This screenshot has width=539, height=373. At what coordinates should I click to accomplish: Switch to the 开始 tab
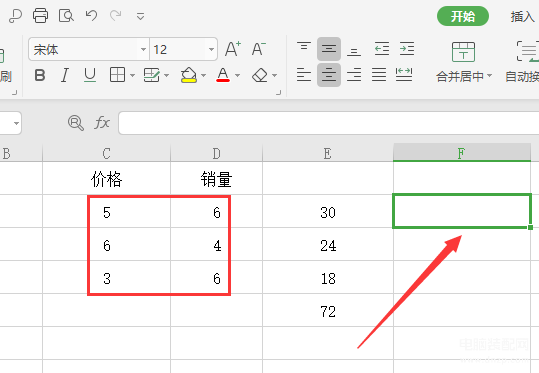point(463,16)
